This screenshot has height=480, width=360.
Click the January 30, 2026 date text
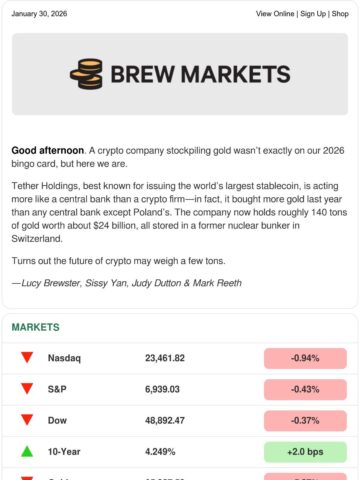(x=39, y=14)
